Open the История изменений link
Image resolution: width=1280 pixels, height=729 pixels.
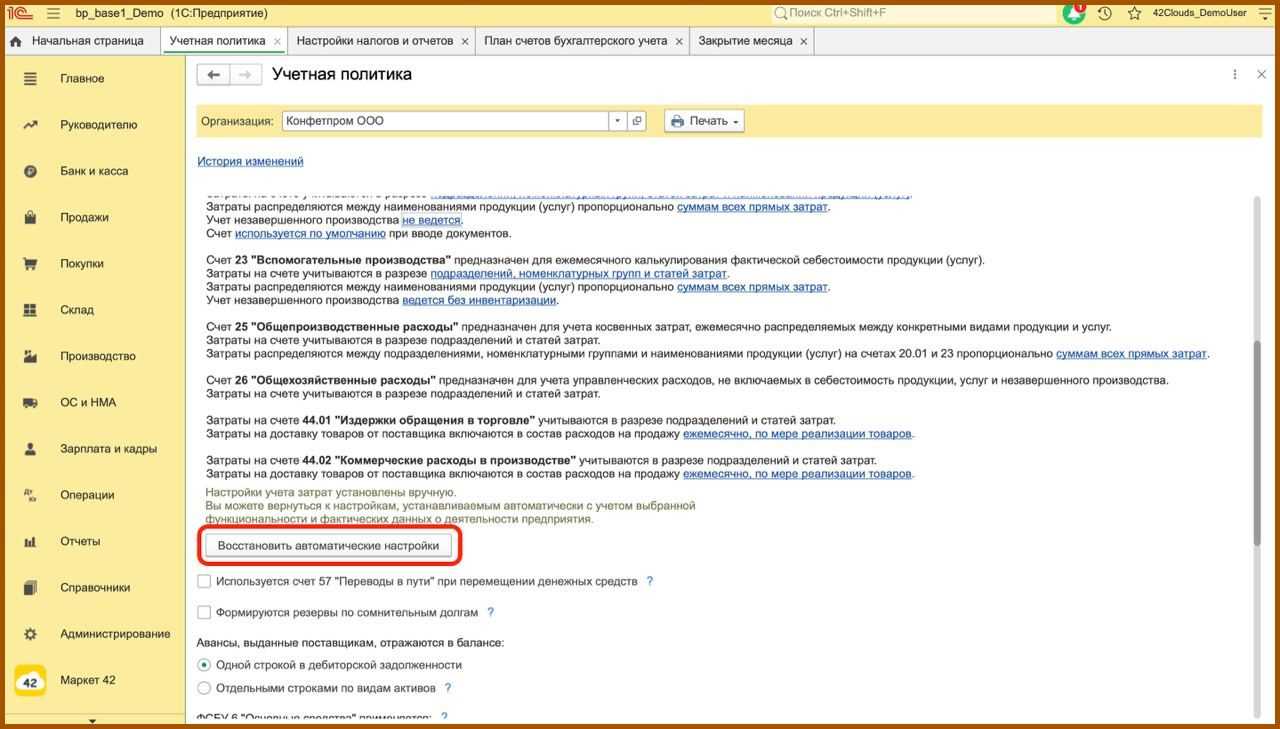(250, 161)
